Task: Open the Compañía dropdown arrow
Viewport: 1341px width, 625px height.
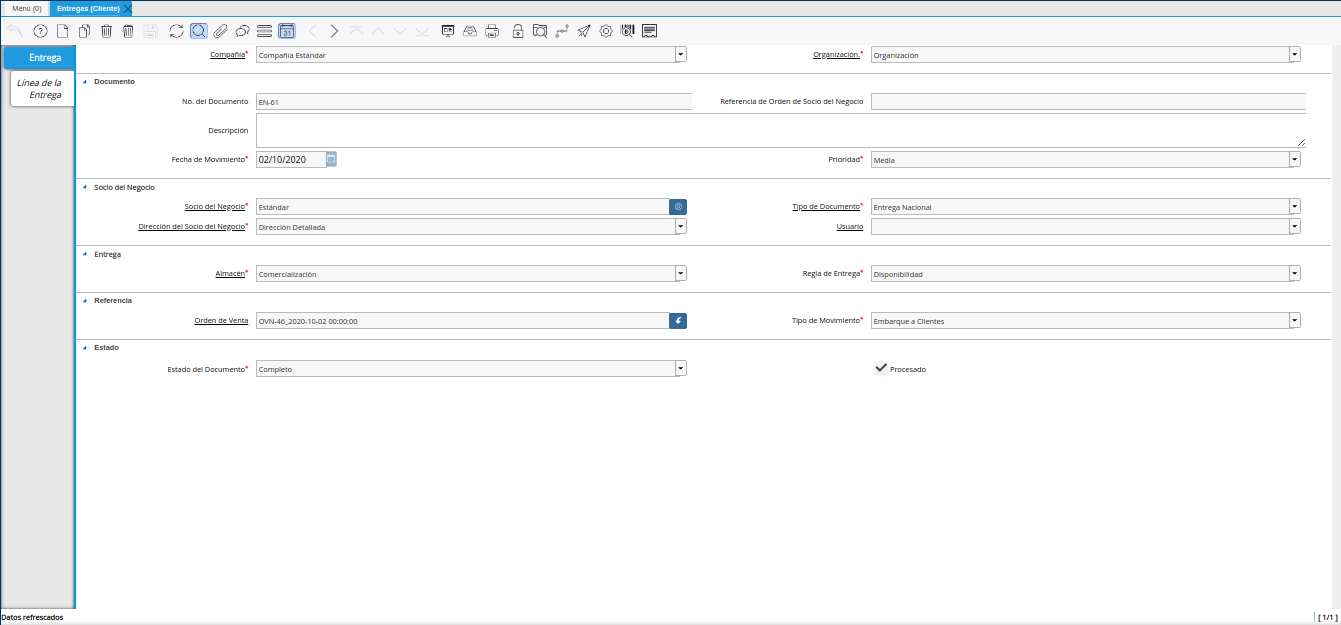Action: (681, 55)
